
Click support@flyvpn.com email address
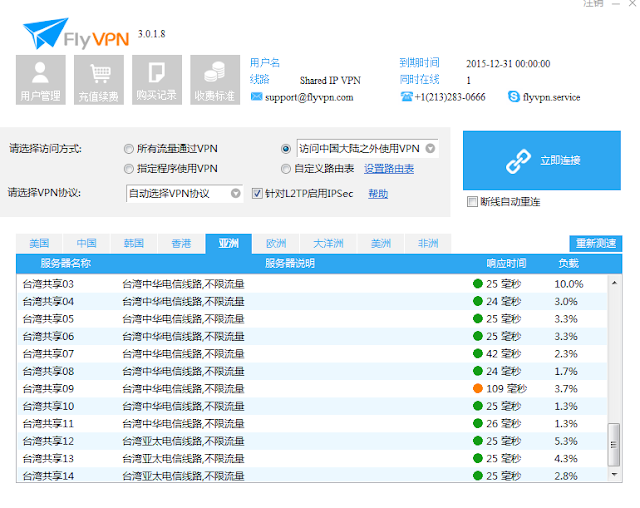coord(309,97)
